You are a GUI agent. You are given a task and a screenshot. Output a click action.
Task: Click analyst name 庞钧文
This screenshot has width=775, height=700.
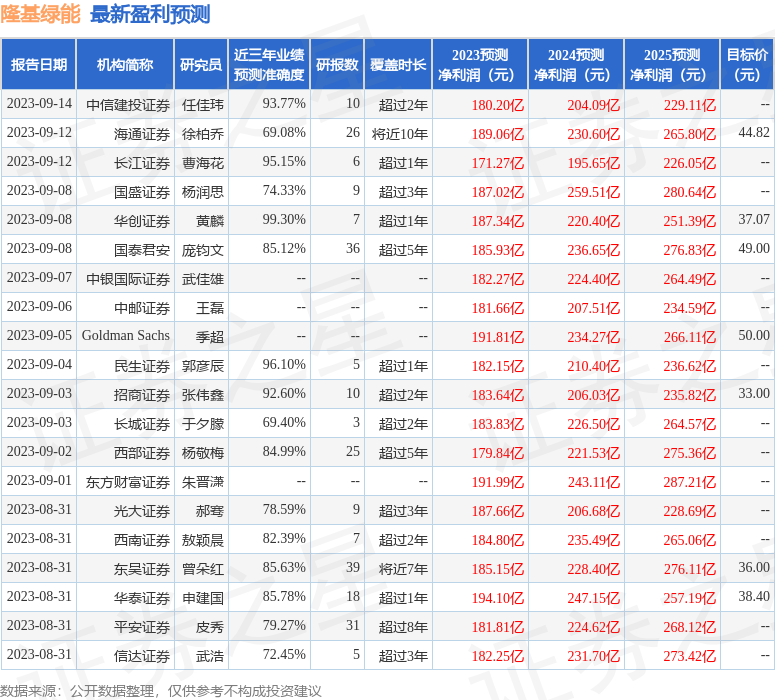[x=203, y=250]
